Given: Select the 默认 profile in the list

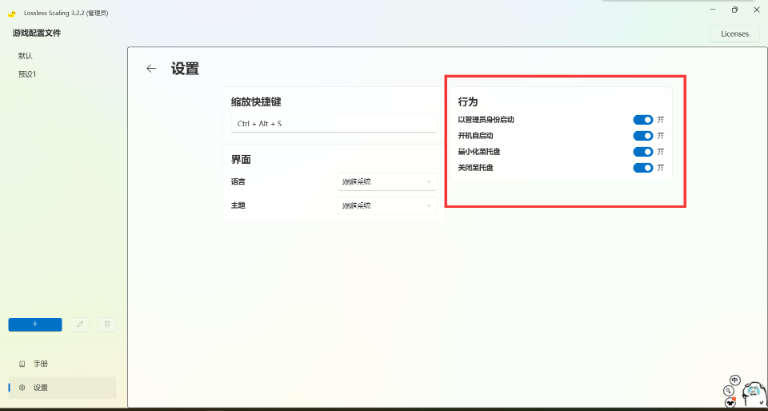Looking at the screenshot, I should [26, 56].
